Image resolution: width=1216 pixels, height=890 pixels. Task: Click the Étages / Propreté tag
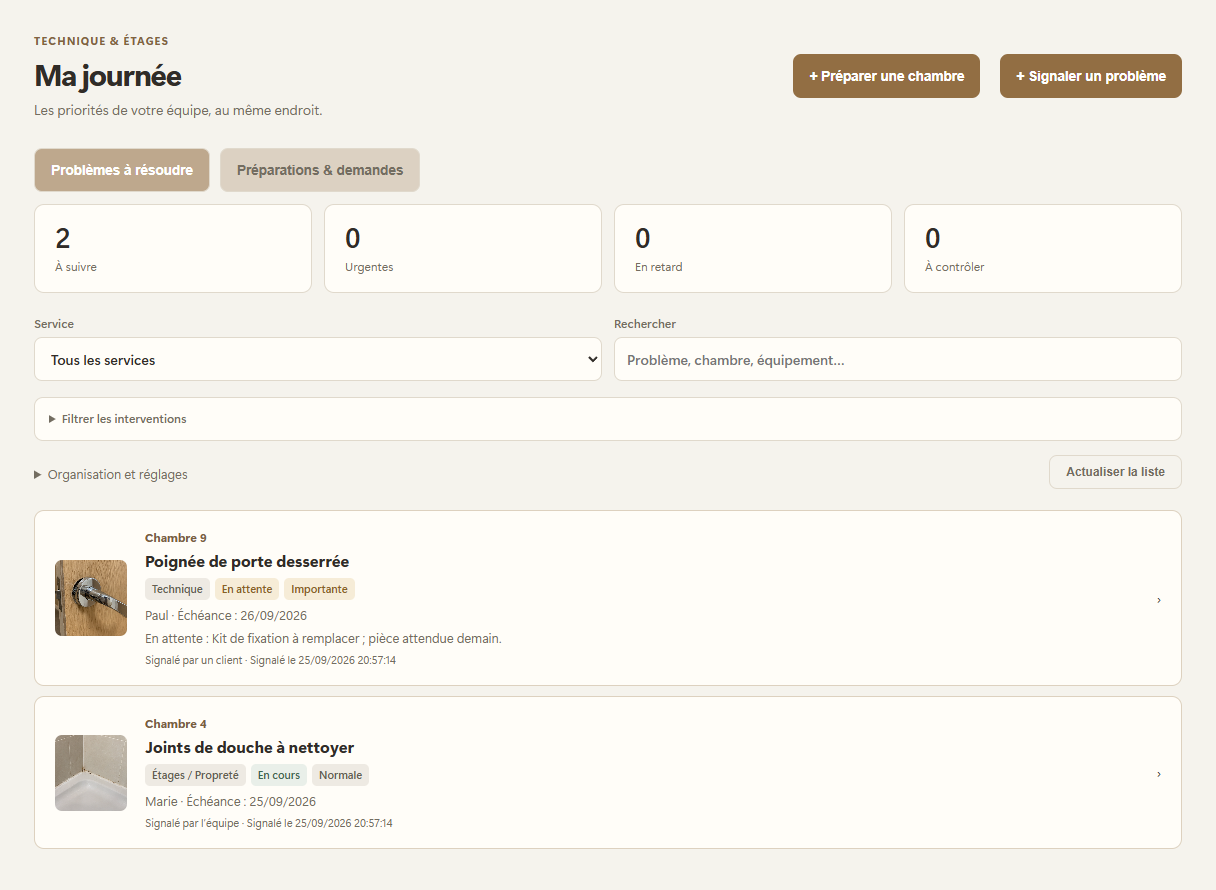tap(195, 775)
